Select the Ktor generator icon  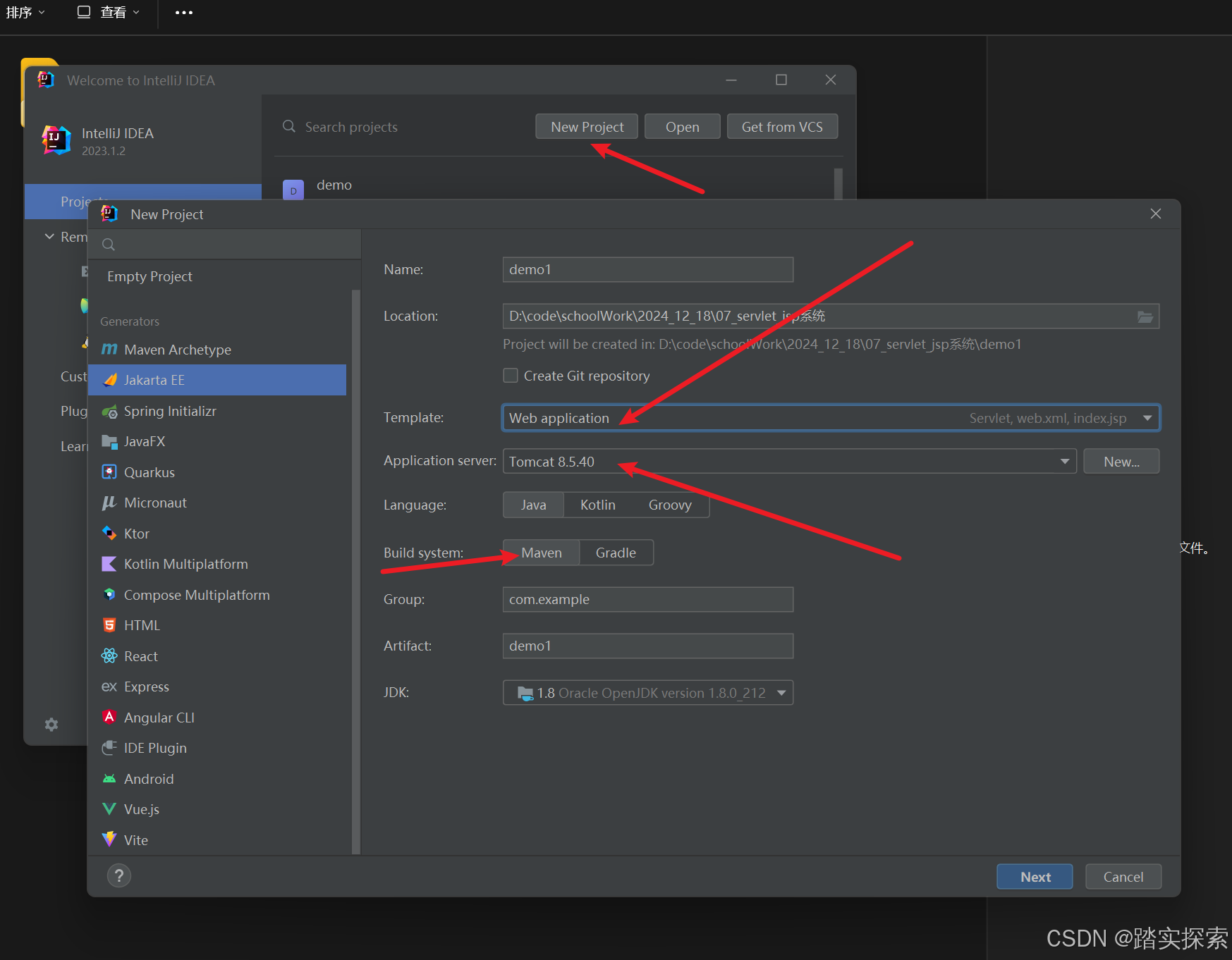[109, 534]
